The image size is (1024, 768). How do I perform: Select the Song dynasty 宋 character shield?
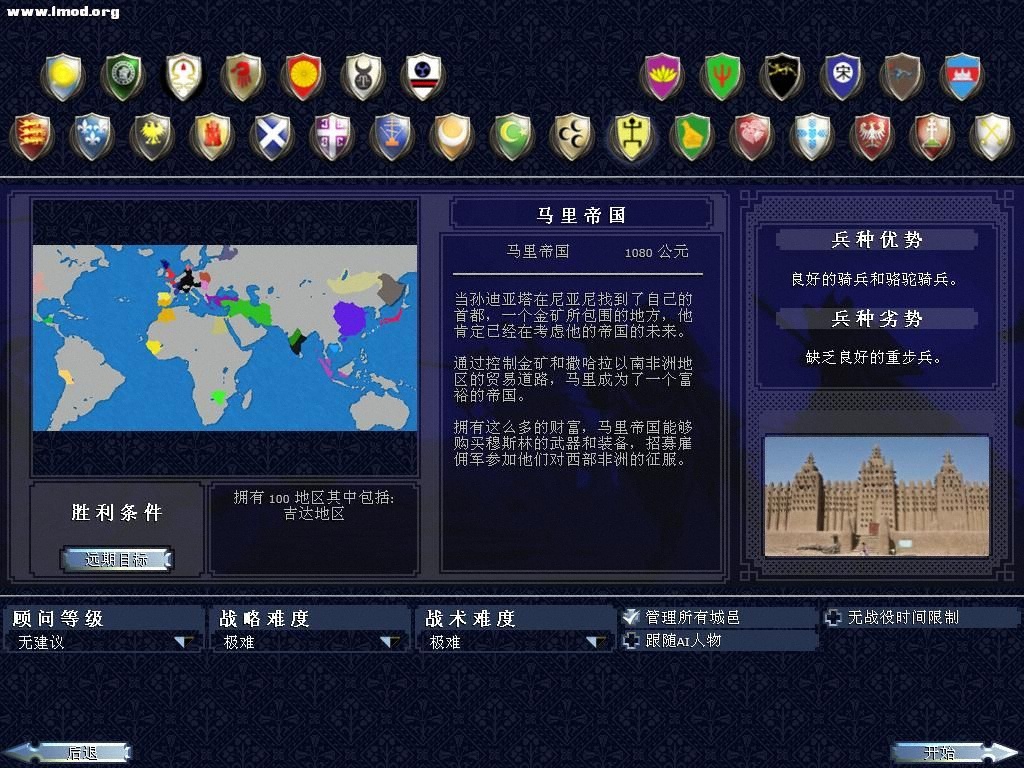click(841, 76)
